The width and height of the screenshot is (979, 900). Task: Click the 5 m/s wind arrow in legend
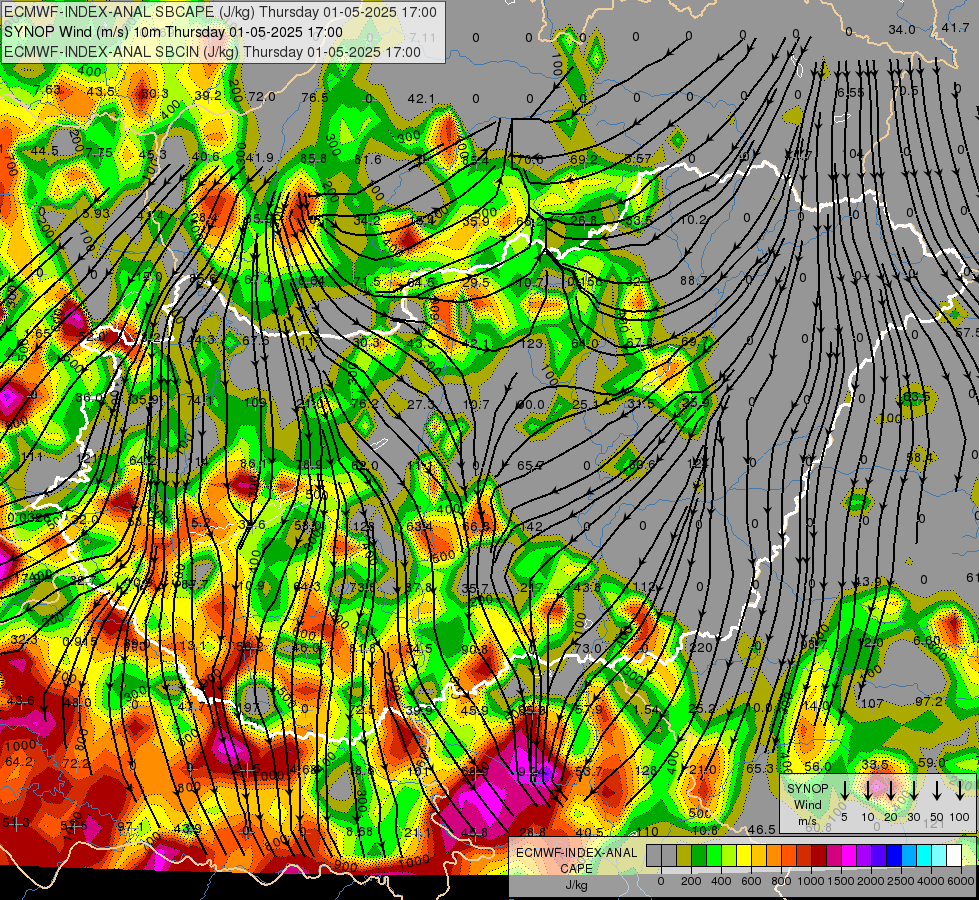point(844,791)
